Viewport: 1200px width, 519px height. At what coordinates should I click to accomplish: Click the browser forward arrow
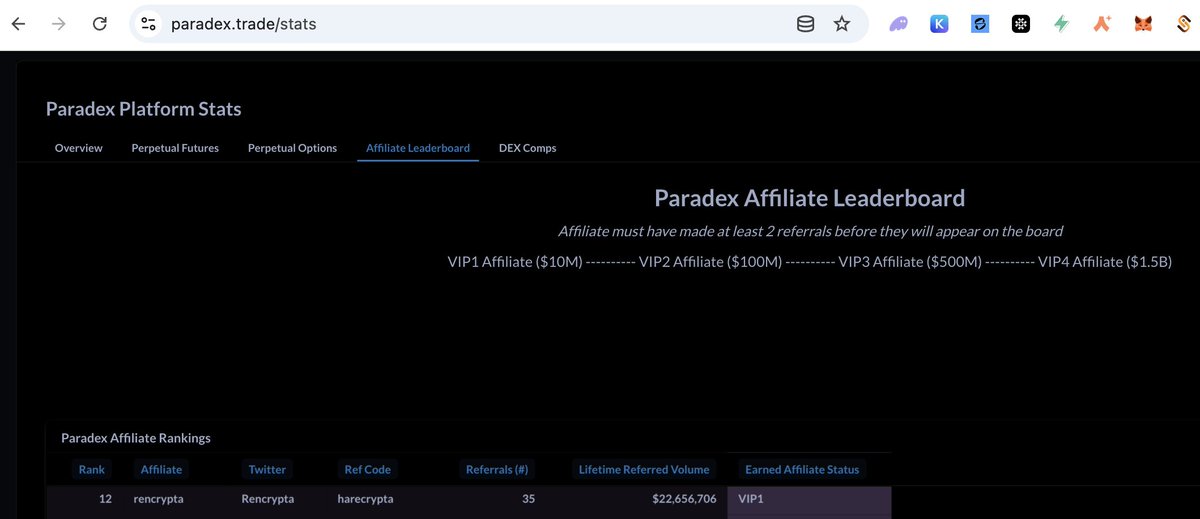click(x=59, y=23)
